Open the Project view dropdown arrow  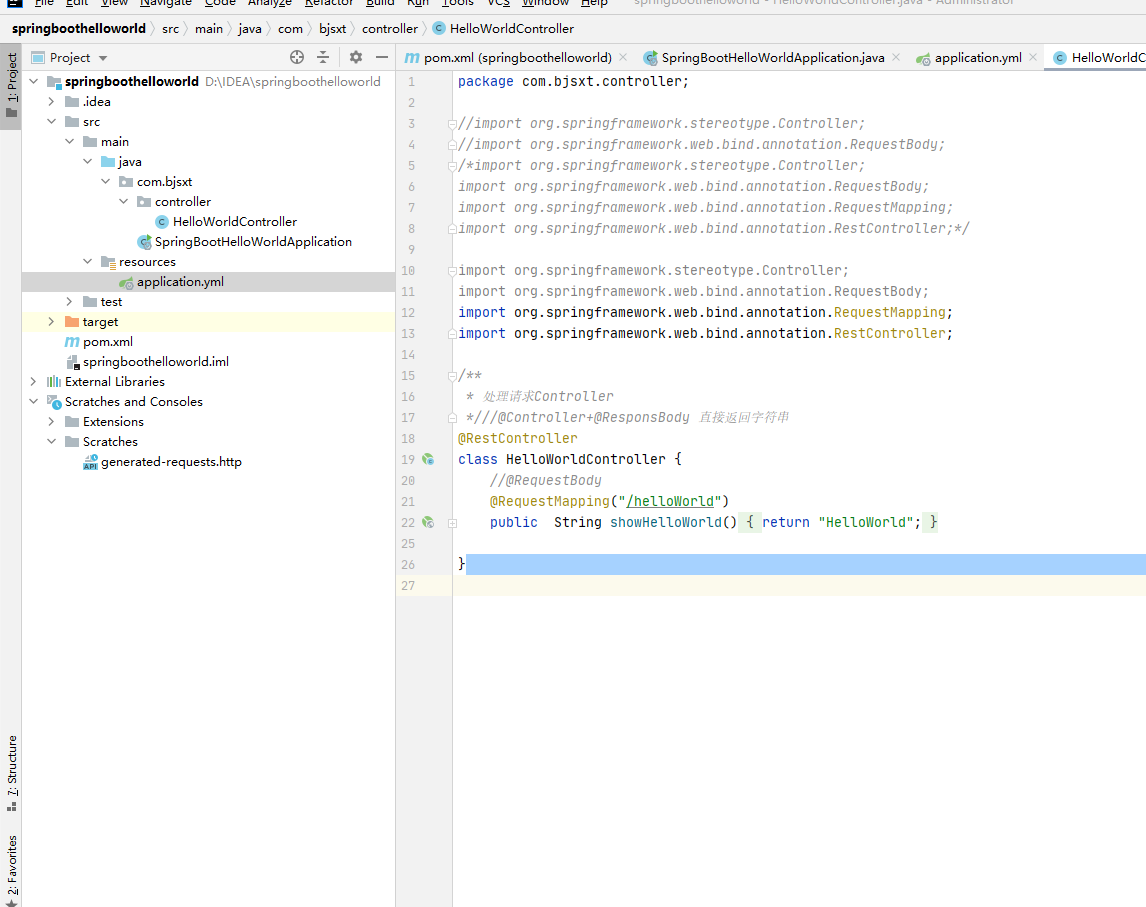pyautogui.click(x=103, y=58)
